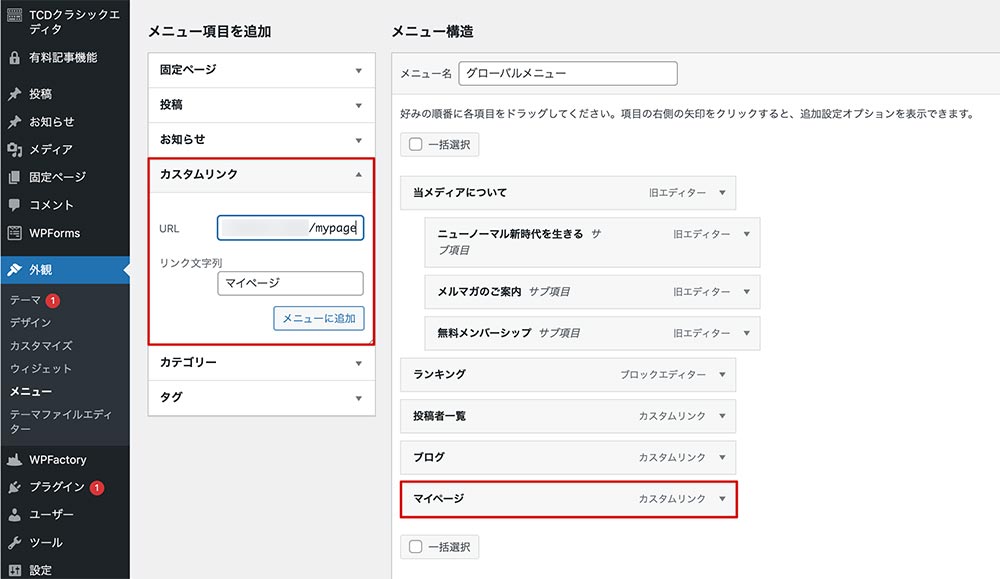Tick the top 一括選択 checkbox

(416, 145)
